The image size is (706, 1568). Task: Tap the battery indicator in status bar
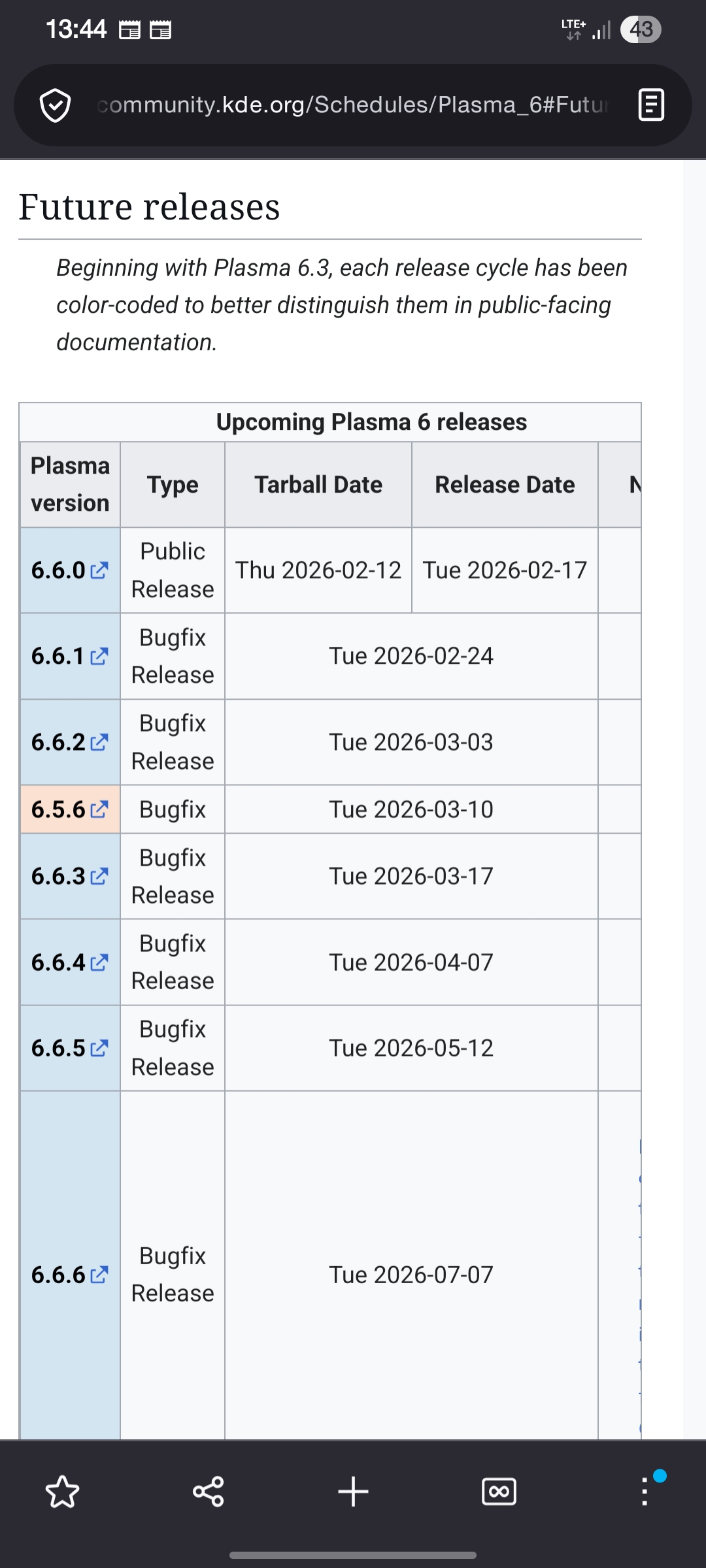(x=641, y=29)
